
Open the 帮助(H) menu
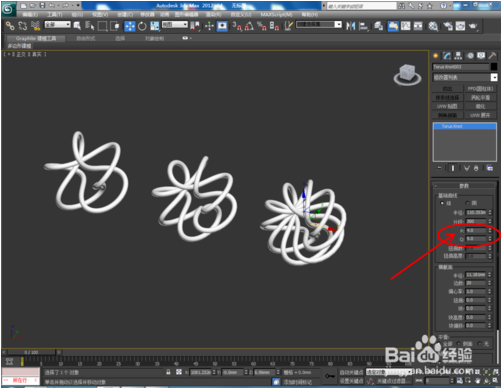[x=310, y=15]
